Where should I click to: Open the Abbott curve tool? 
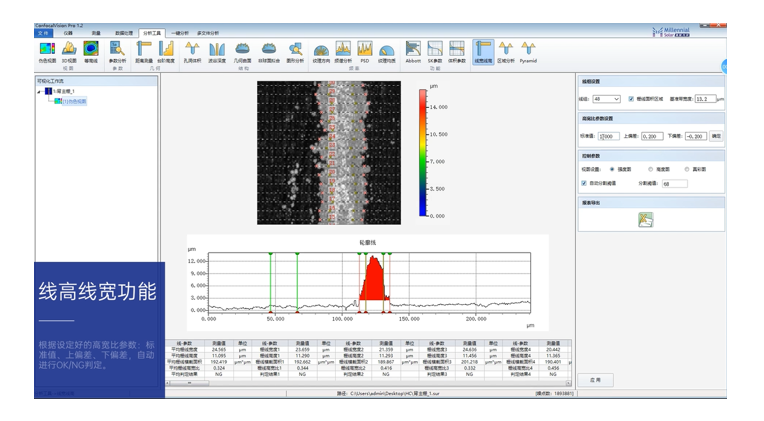click(x=413, y=50)
